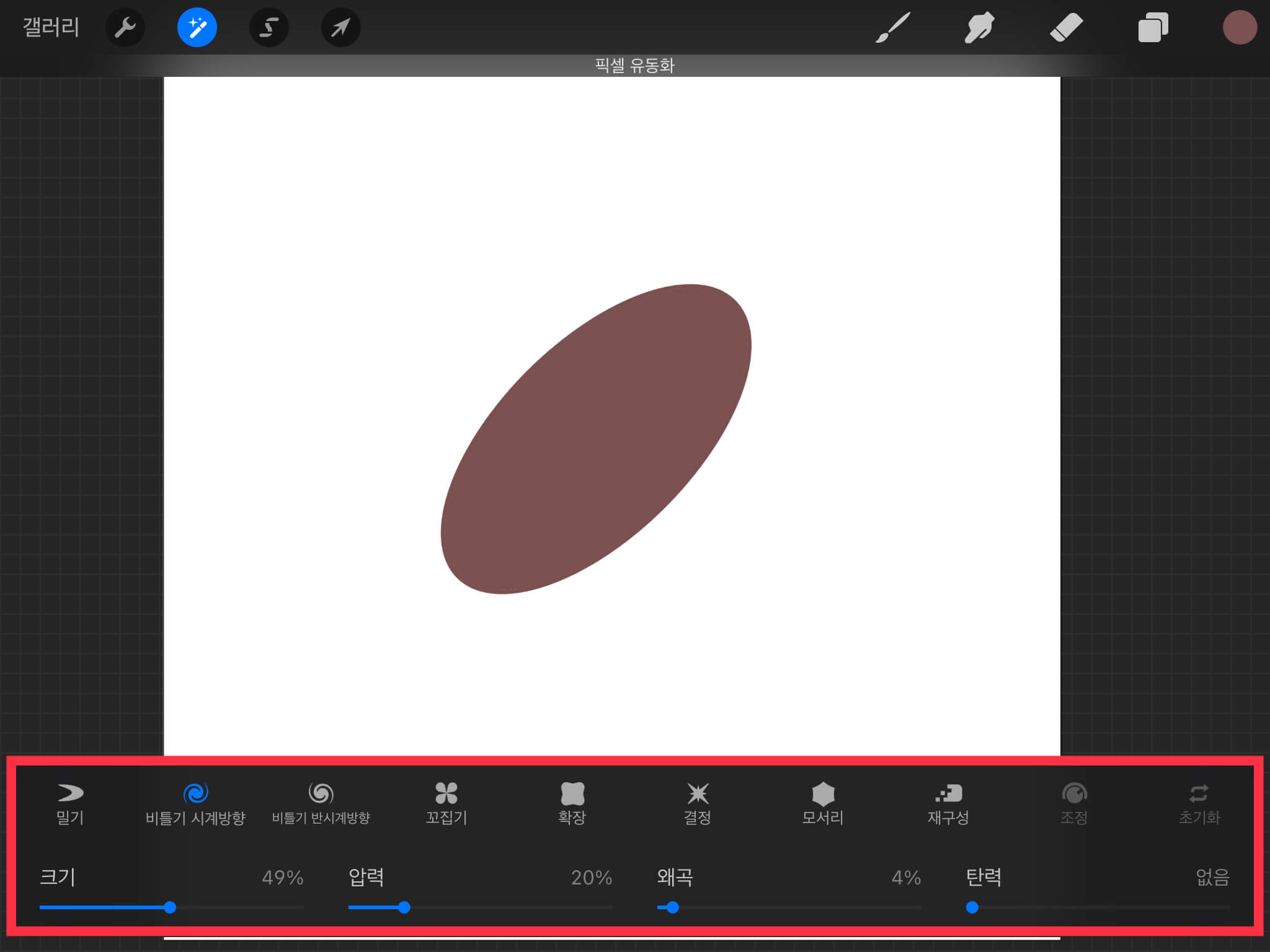
Task: Select the S-shaped Selection tool
Action: 269,28
